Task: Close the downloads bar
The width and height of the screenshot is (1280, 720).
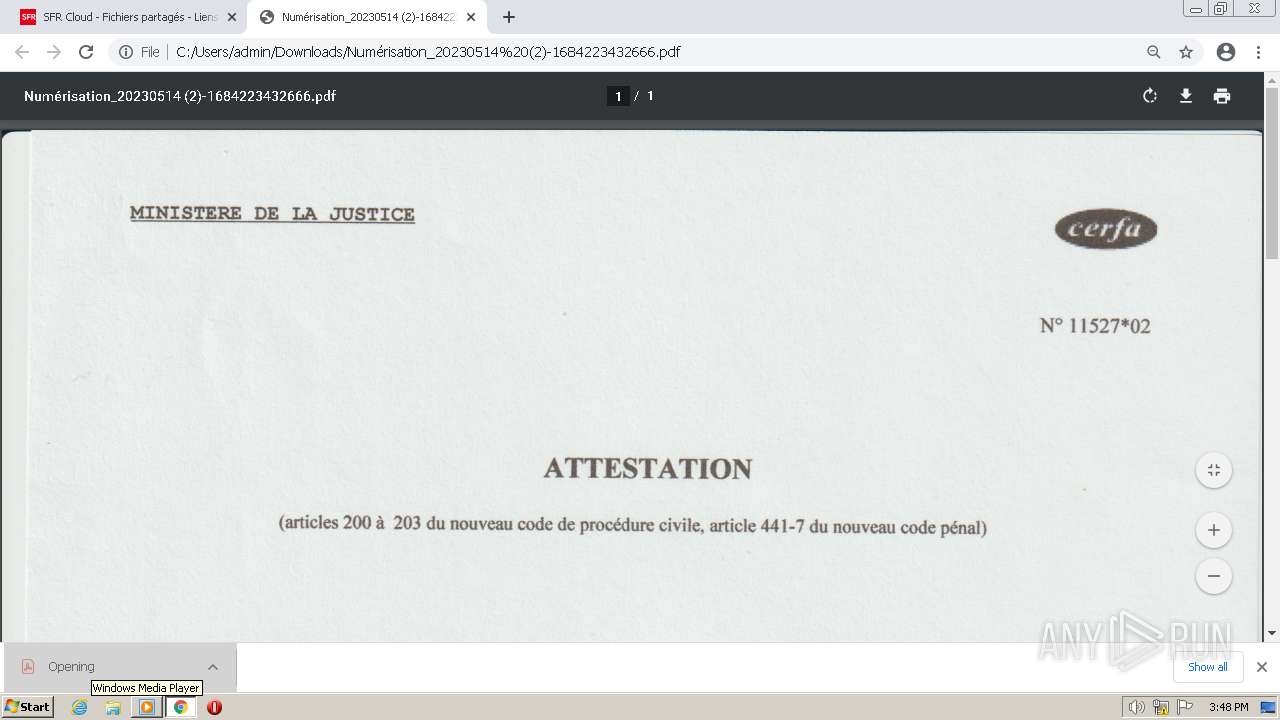Action: 1262,667
